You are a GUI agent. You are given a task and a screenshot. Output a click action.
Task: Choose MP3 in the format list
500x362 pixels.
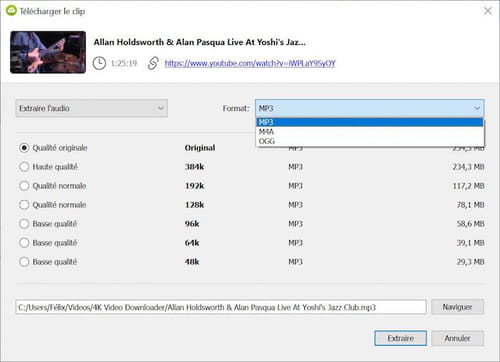point(369,122)
